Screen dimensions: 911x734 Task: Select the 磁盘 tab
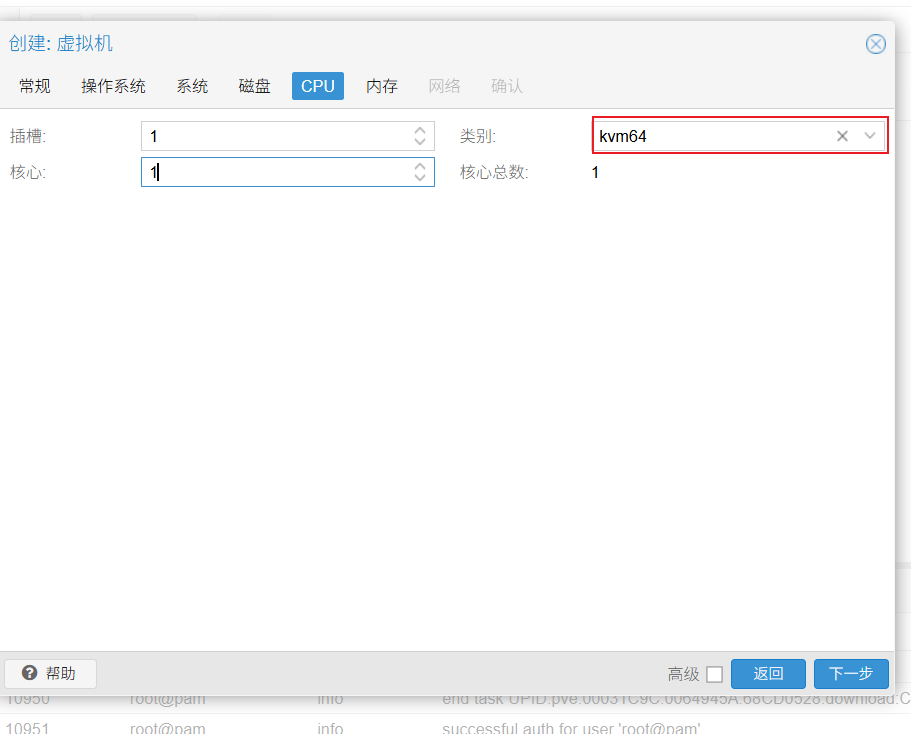254,86
